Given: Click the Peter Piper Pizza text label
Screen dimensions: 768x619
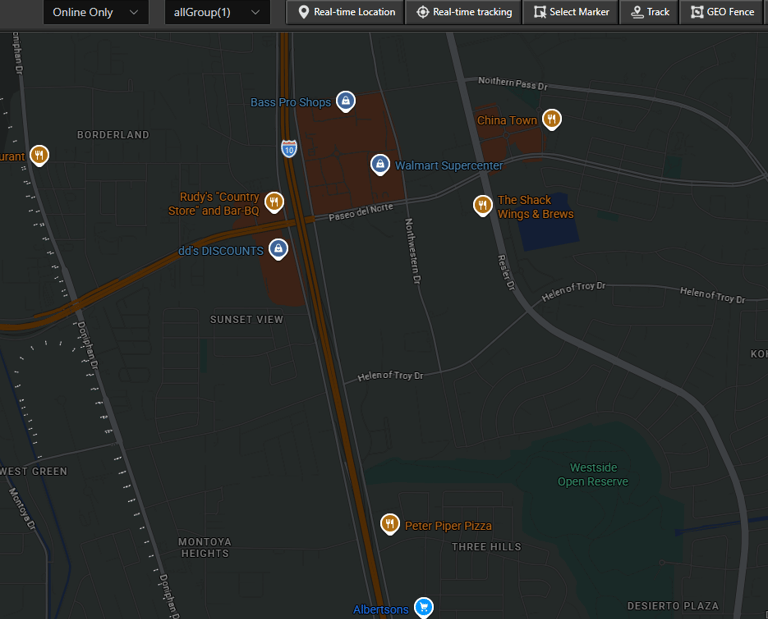Looking at the screenshot, I should [448, 526].
